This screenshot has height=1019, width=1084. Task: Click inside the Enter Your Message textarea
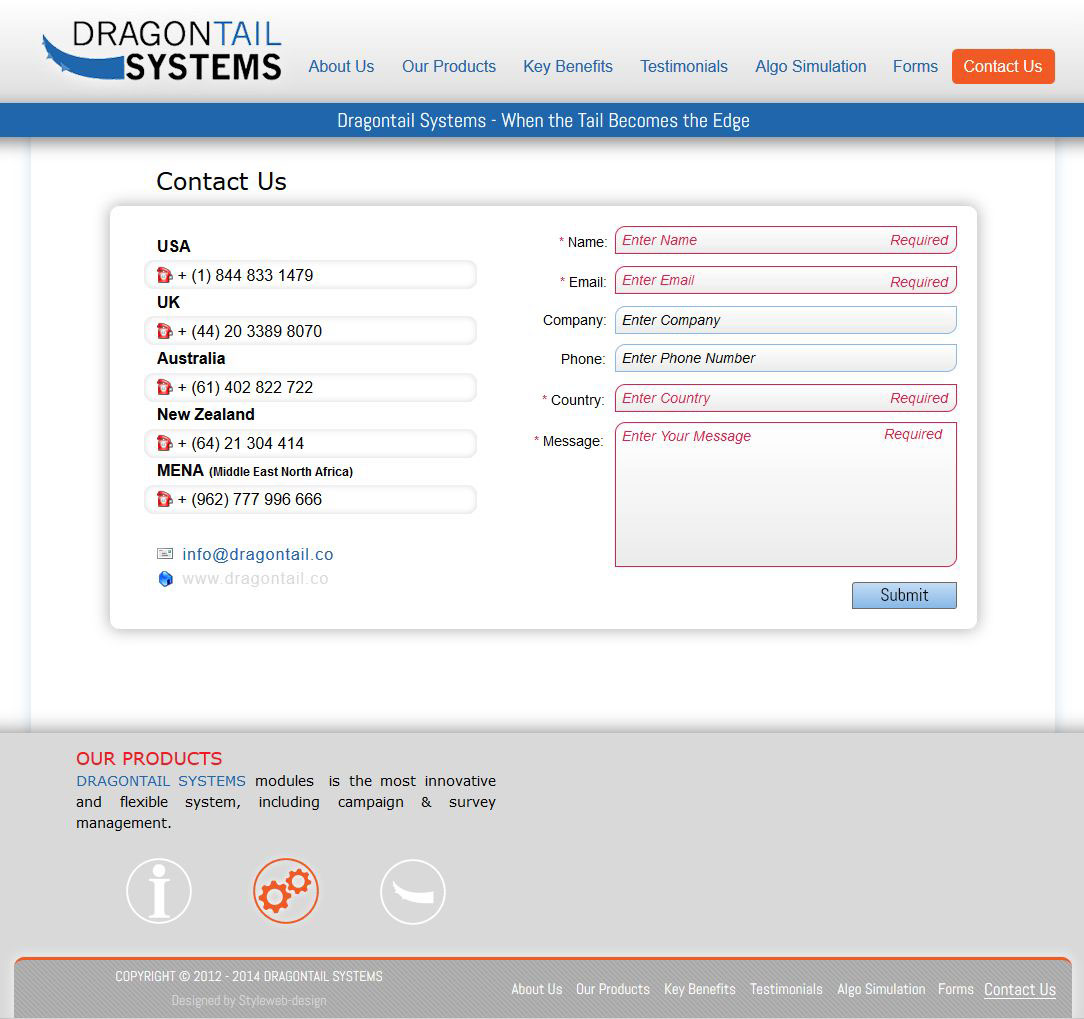pyautogui.click(x=786, y=494)
